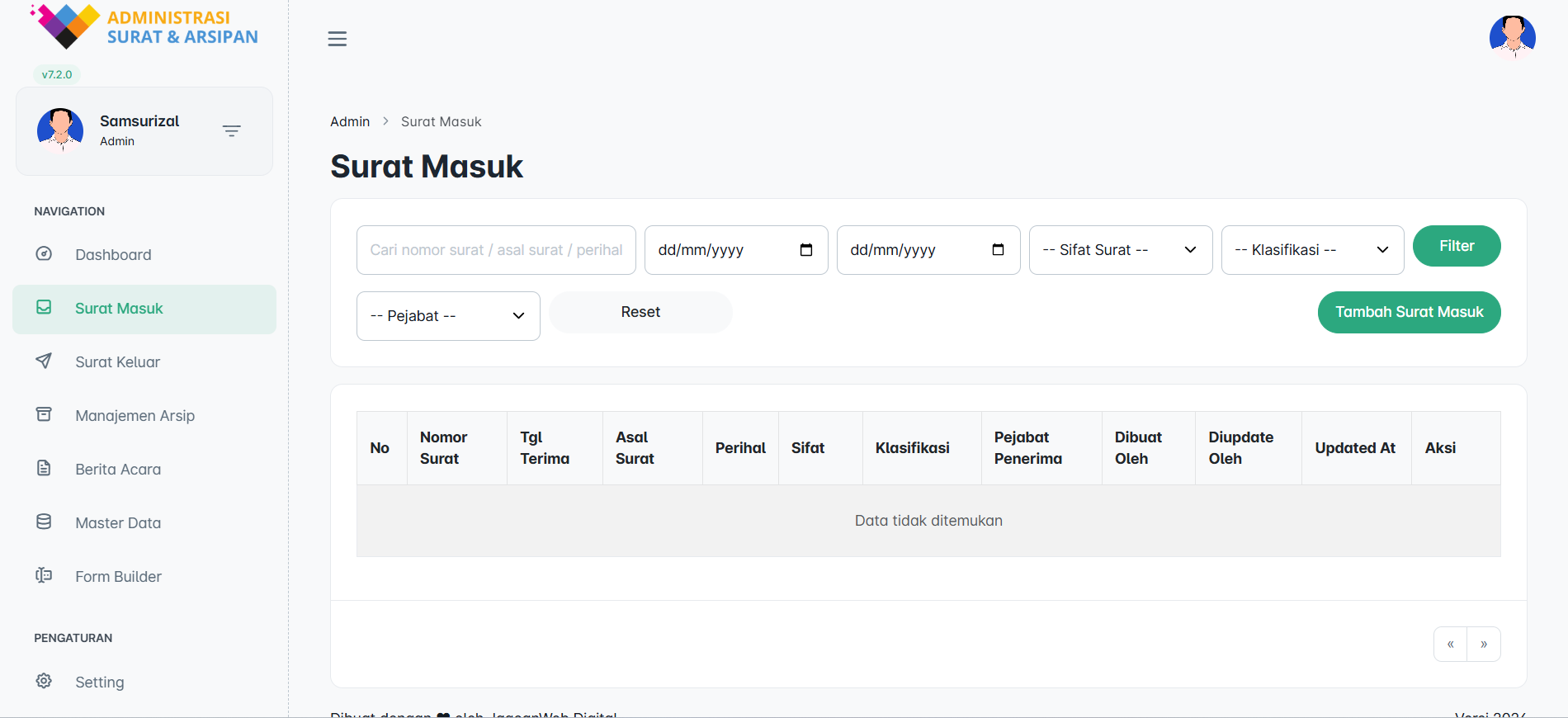Click the Tambah Surat Masuk button
The height and width of the screenshot is (718, 1568).
(x=1409, y=312)
